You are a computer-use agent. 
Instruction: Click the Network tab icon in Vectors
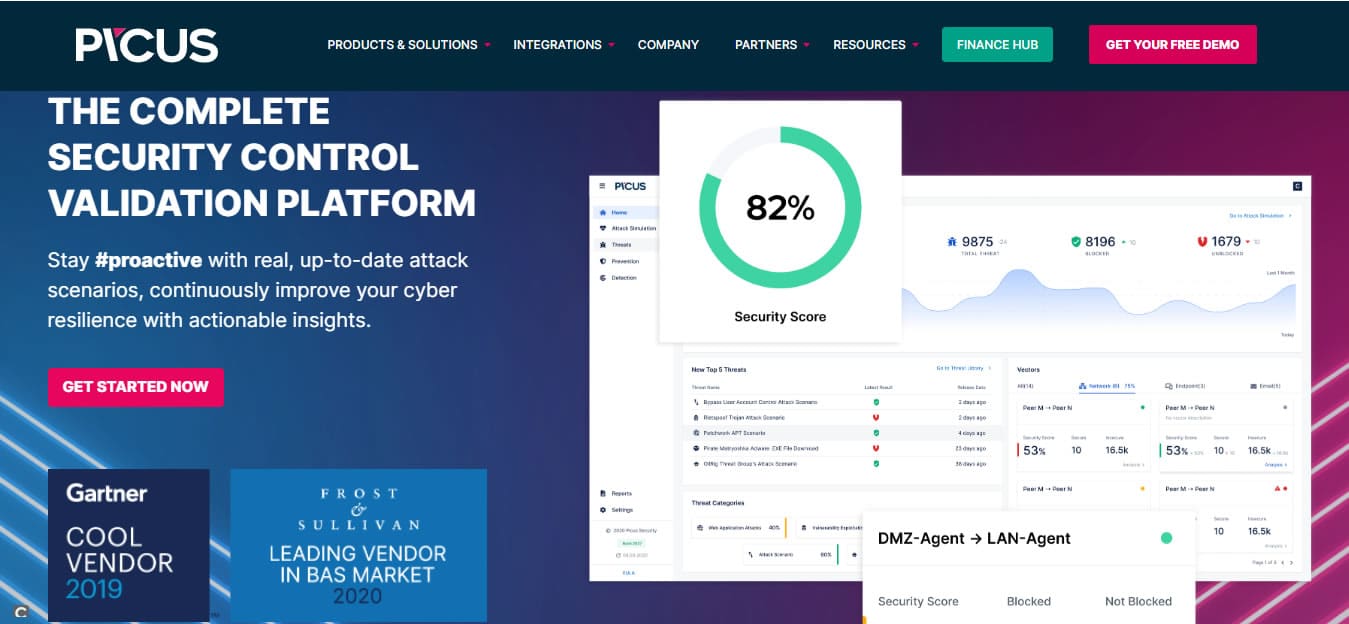point(1083,386)
